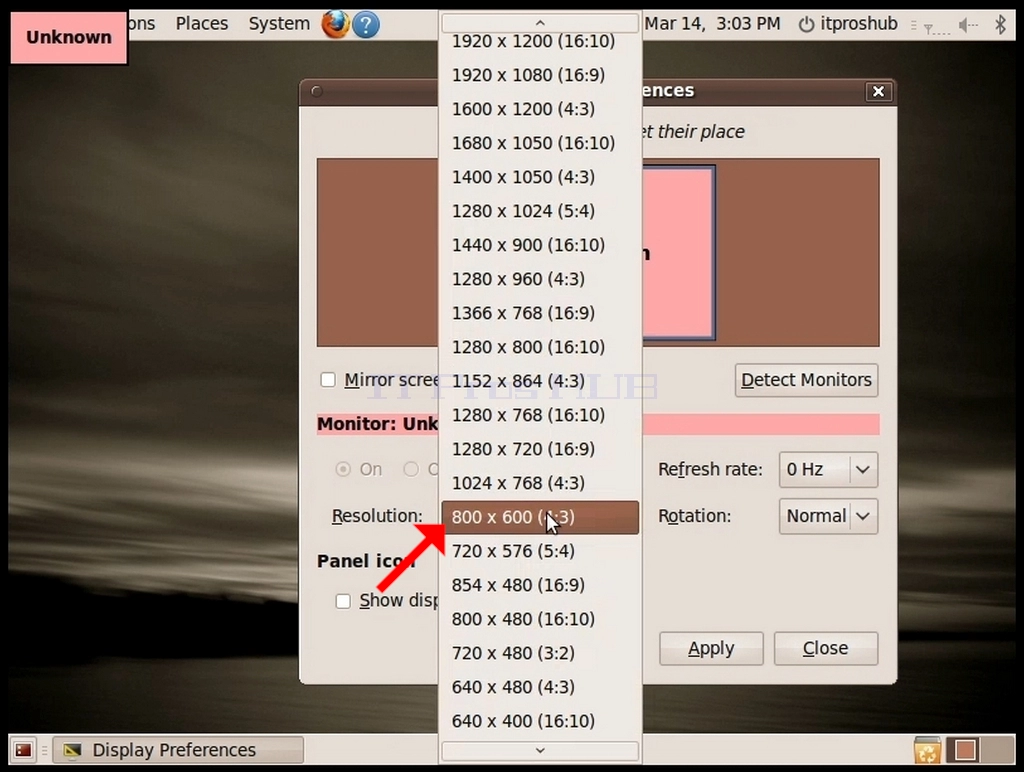Choose 1400 x 1050 (4:3) resolution
The image size is (1024, 772).
[540, 177]
